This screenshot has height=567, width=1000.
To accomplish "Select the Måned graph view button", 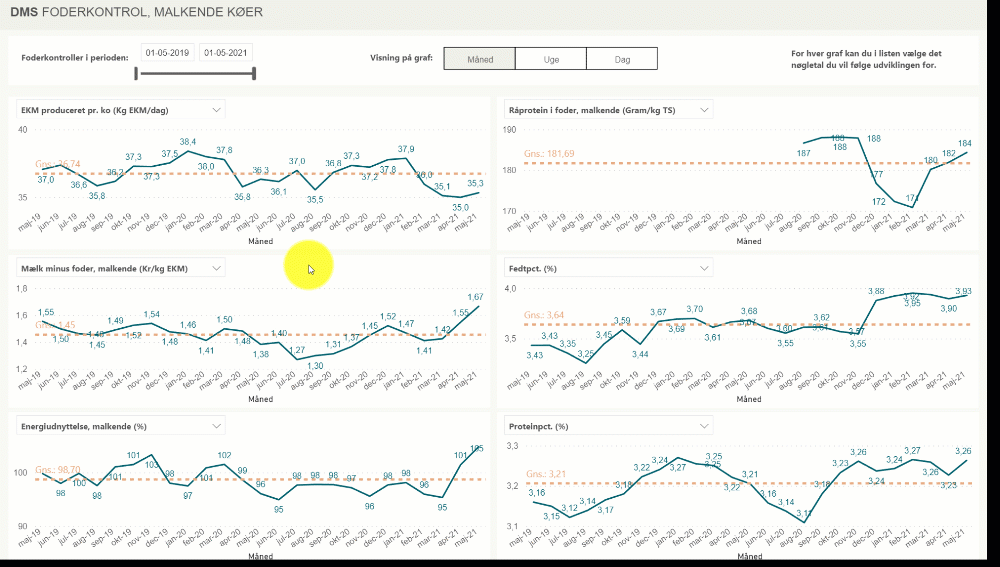I will [x=479, y=59].
